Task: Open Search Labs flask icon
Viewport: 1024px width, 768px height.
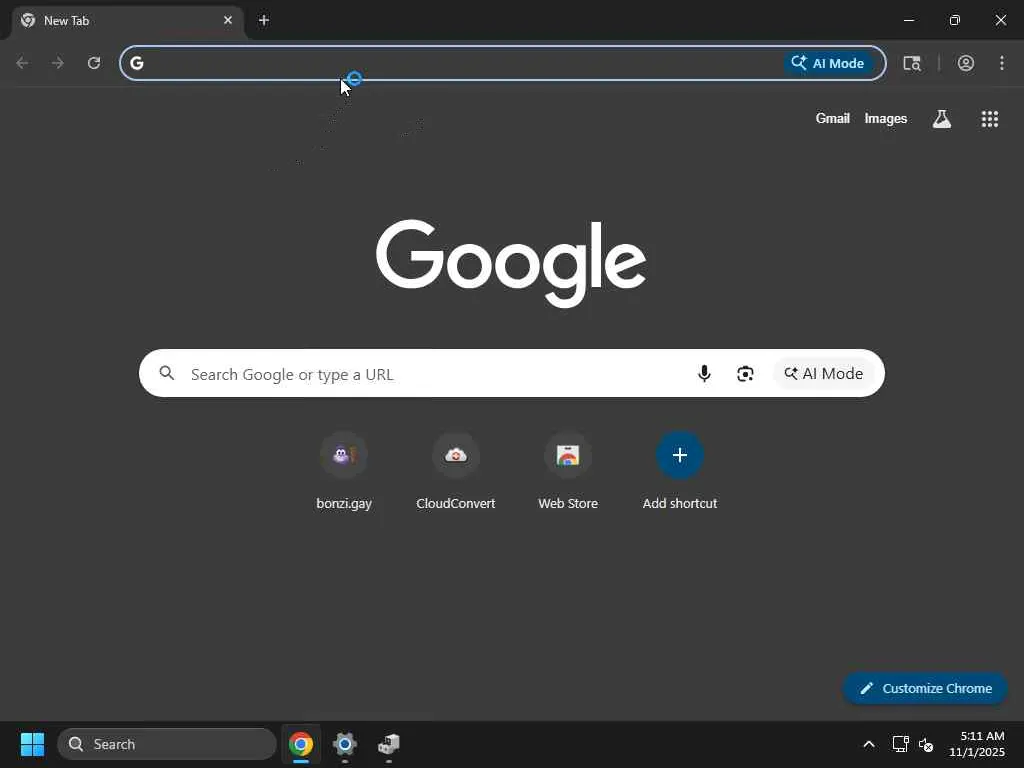Action: tap(942, 119)
